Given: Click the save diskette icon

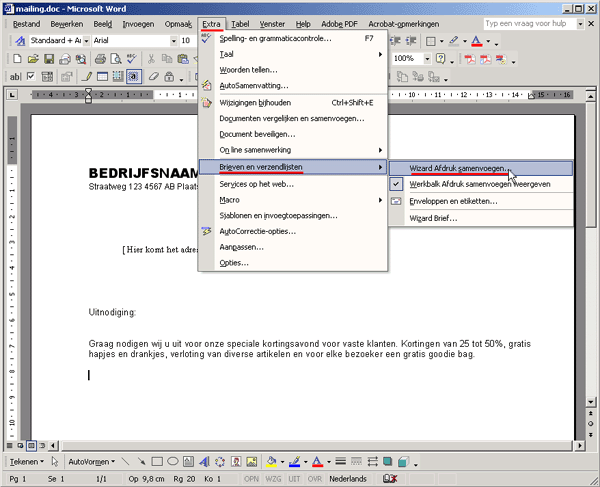Looking at the screenshot, I should coord(50,59).
